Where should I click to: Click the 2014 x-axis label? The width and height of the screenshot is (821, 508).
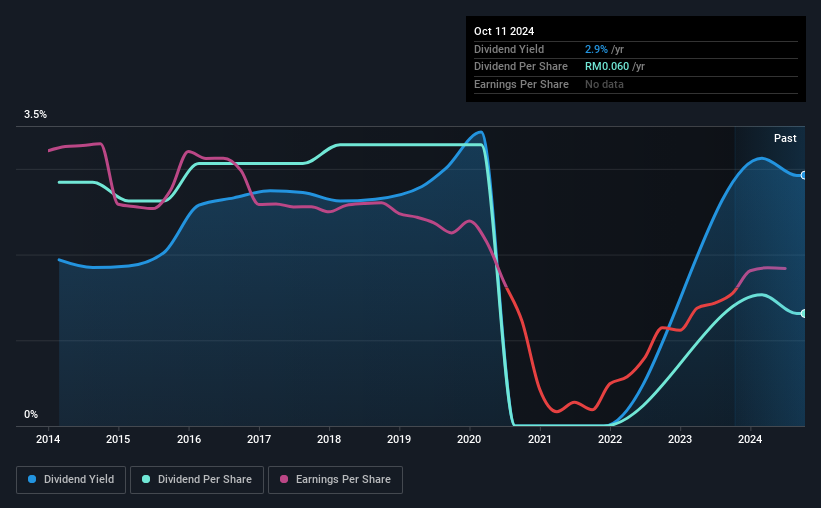(x=48, y=439)
